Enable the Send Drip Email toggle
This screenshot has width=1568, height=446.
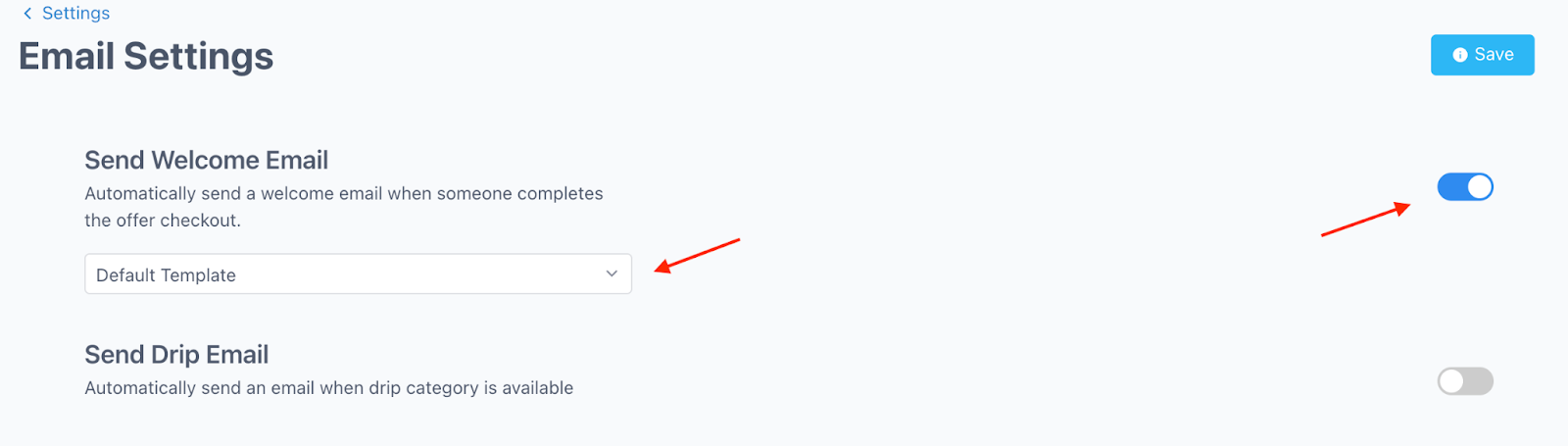tap(1465, 381)
